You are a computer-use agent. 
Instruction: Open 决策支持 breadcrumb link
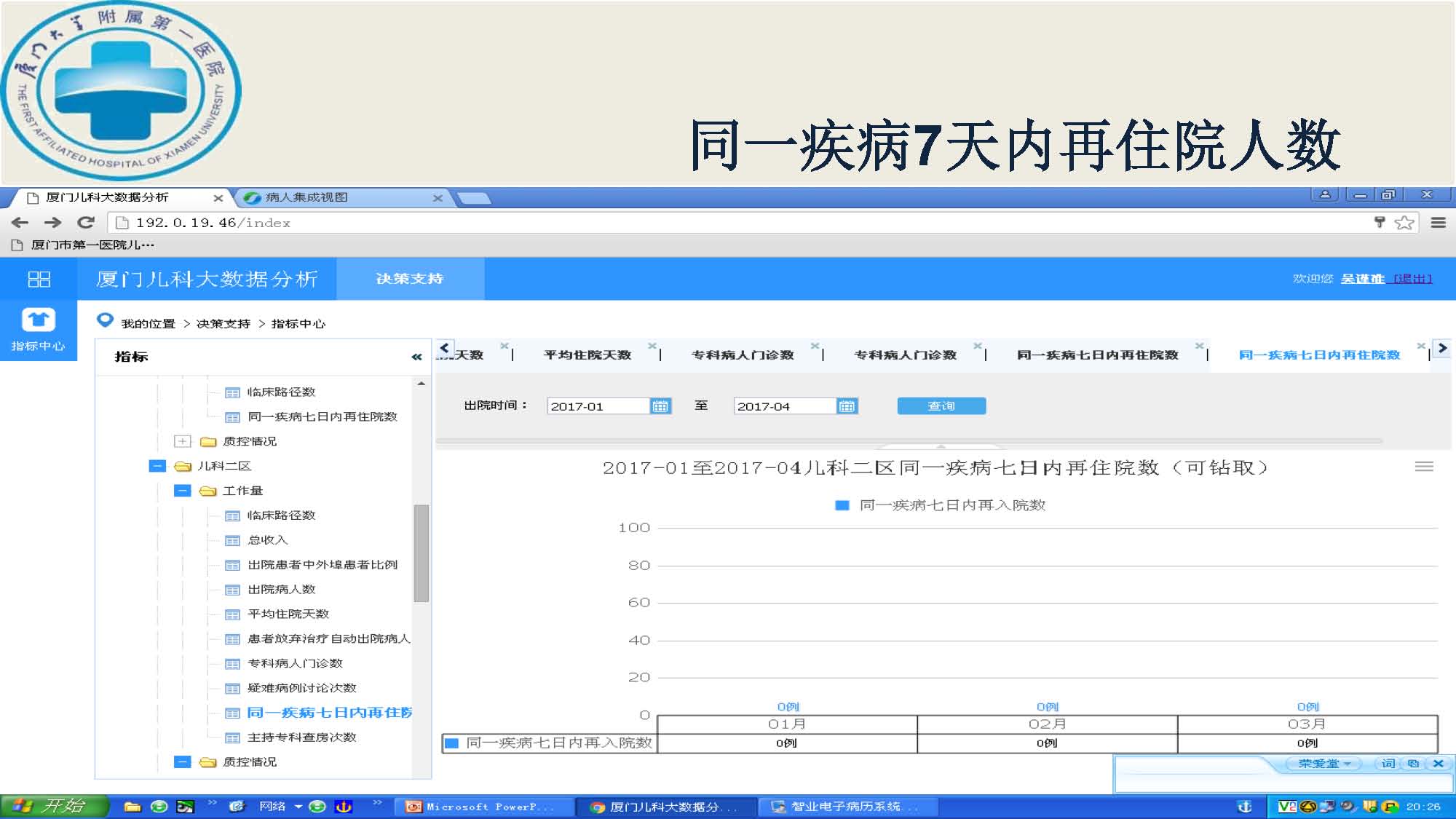point(223,324)
